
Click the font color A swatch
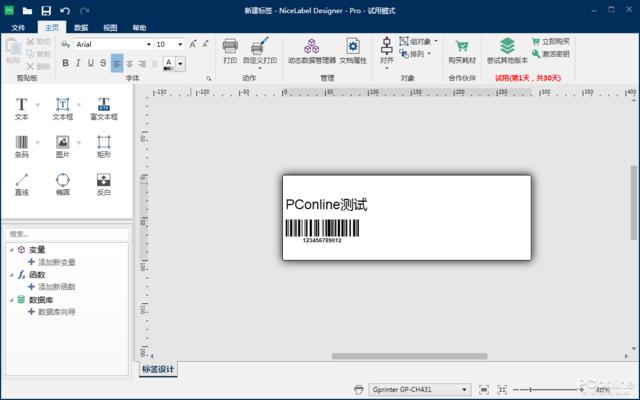tap(169, 64)
